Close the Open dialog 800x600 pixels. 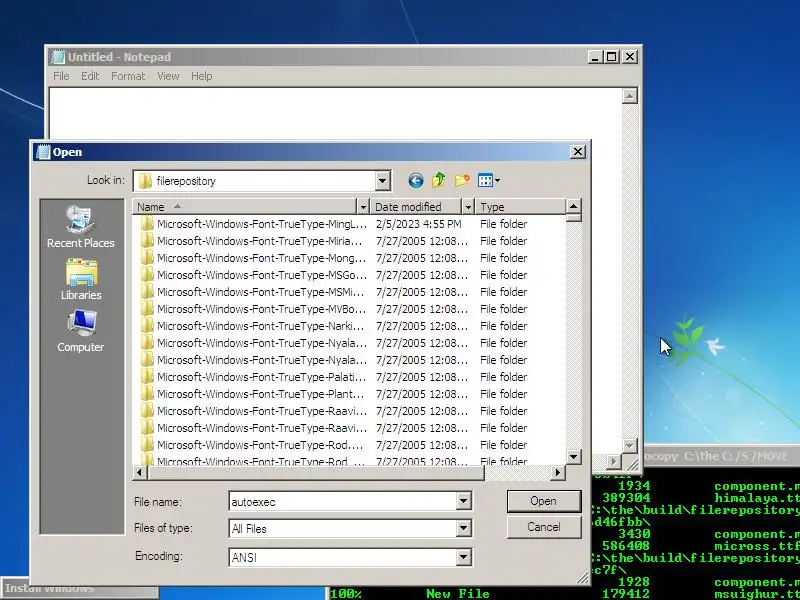578,152
